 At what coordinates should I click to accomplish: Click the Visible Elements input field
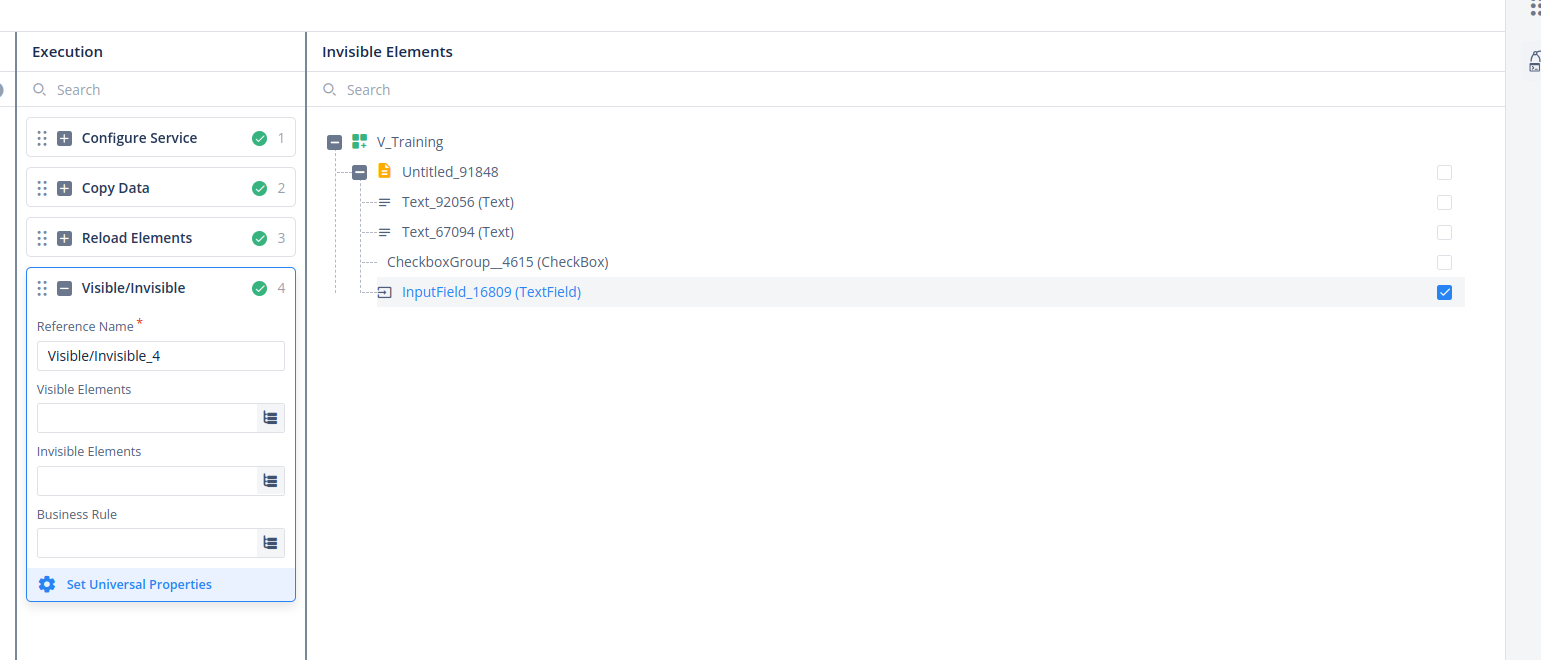(x=147, y=418)
